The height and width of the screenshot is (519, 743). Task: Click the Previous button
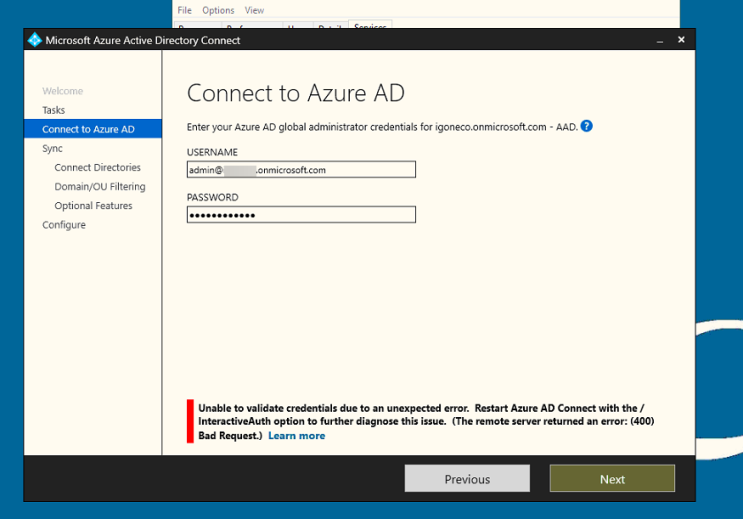[467, 479]
